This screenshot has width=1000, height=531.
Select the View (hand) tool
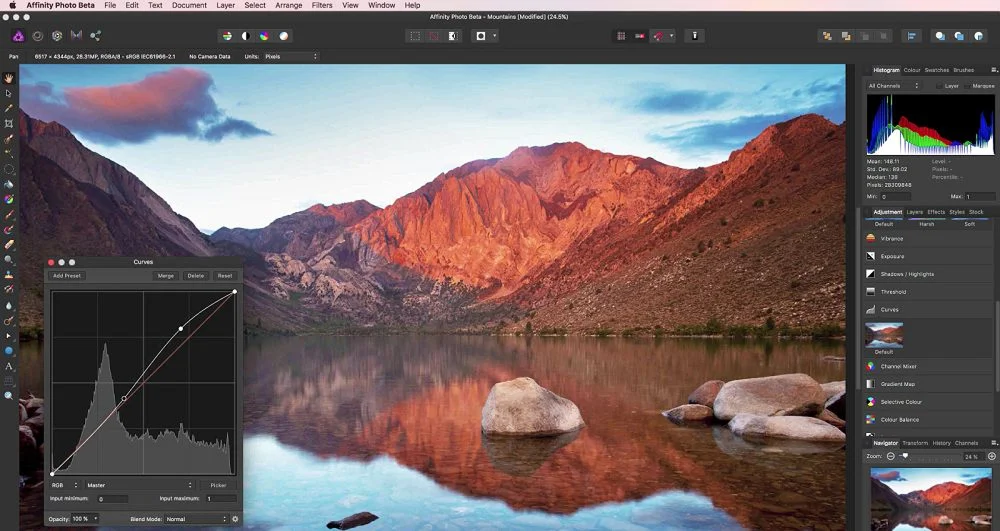[x=9, y=78]
